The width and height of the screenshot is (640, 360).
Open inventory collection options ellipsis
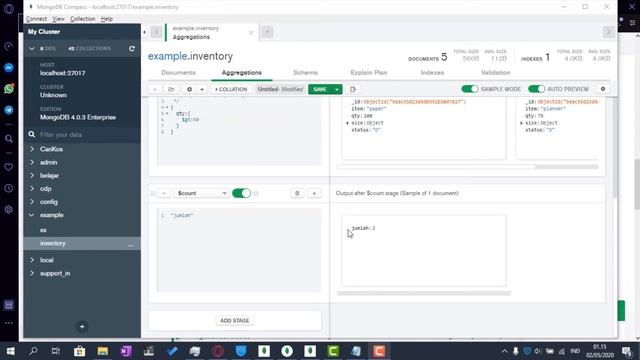131,244
